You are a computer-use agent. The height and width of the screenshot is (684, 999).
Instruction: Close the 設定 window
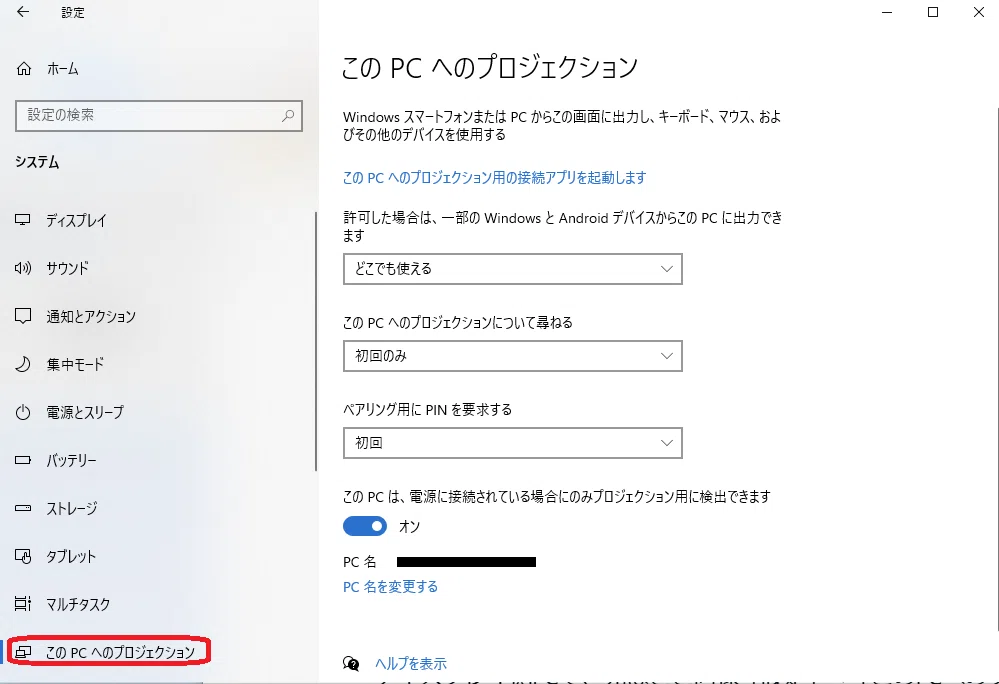979,12
